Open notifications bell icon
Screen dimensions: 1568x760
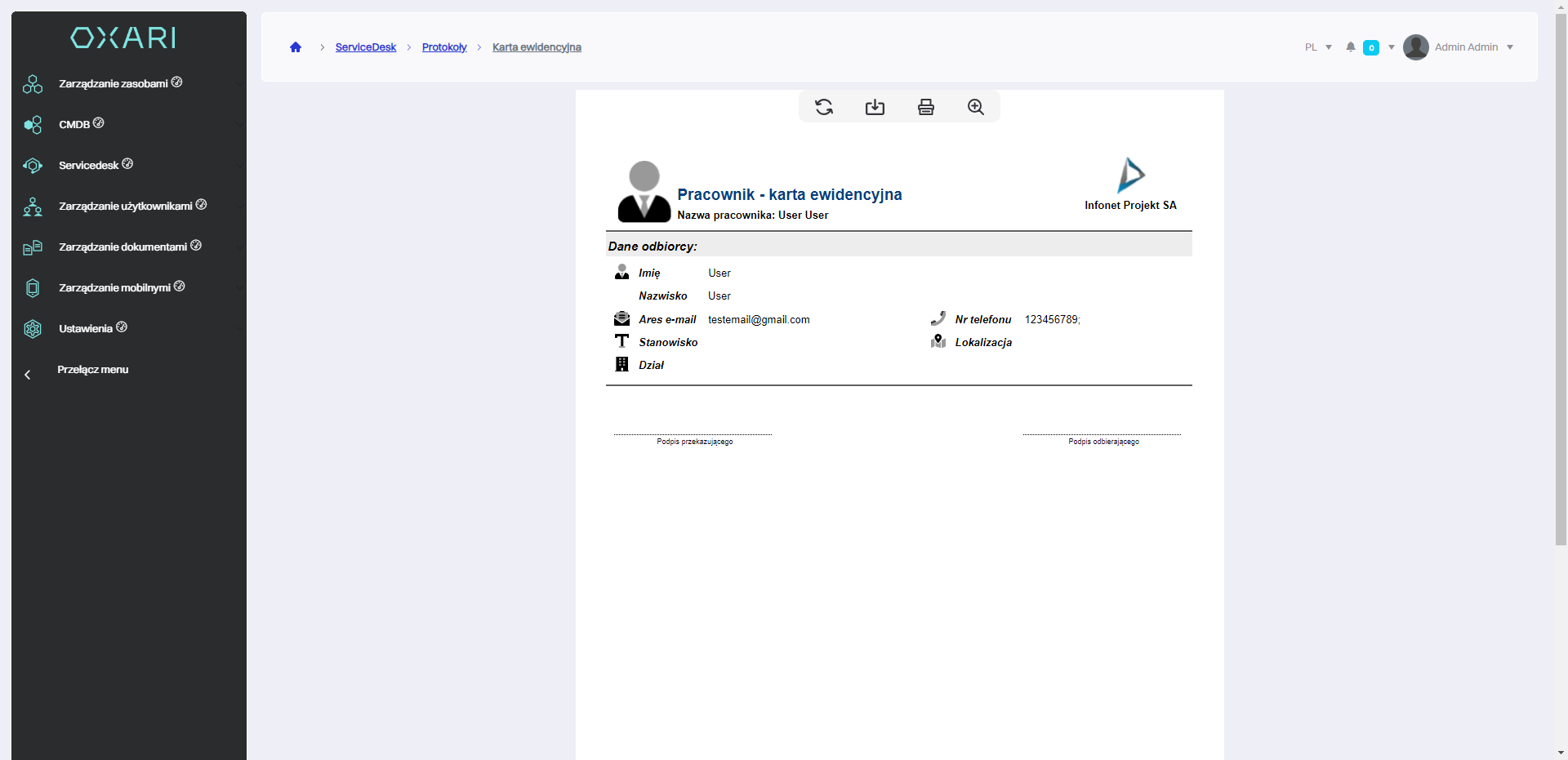coord(1351,47)
